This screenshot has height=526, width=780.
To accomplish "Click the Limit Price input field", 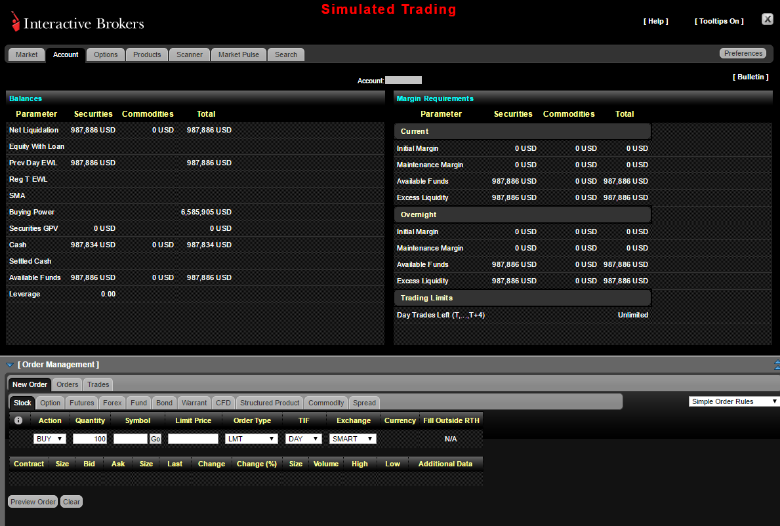I will [193, 439].
